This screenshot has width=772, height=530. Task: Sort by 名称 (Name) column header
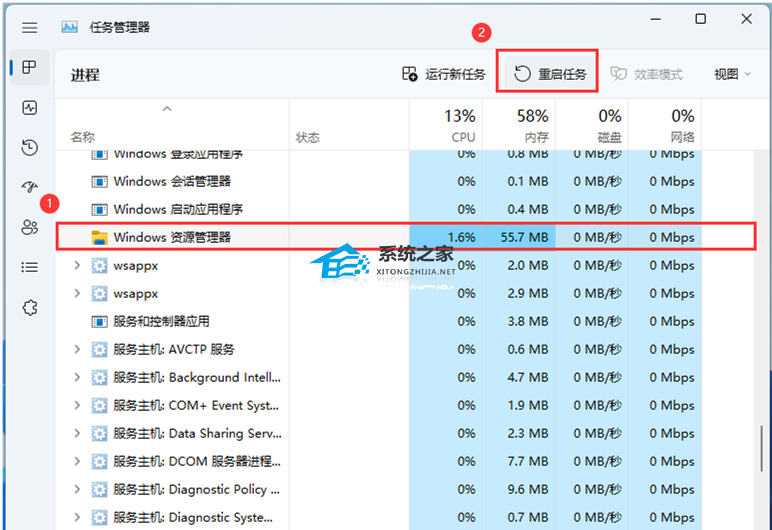(x=172, y=125)
